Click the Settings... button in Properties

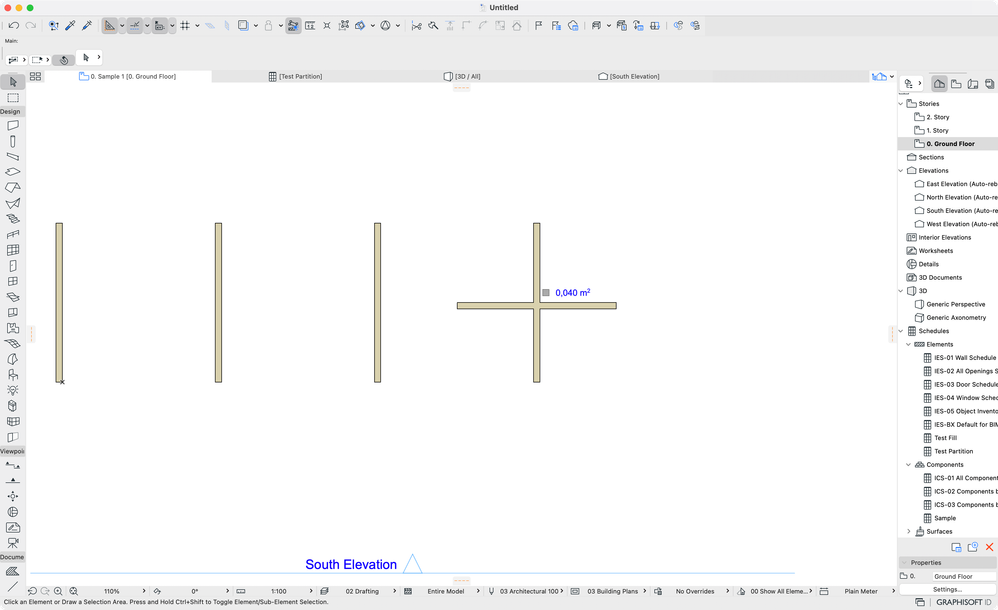(x=948, y=590)
